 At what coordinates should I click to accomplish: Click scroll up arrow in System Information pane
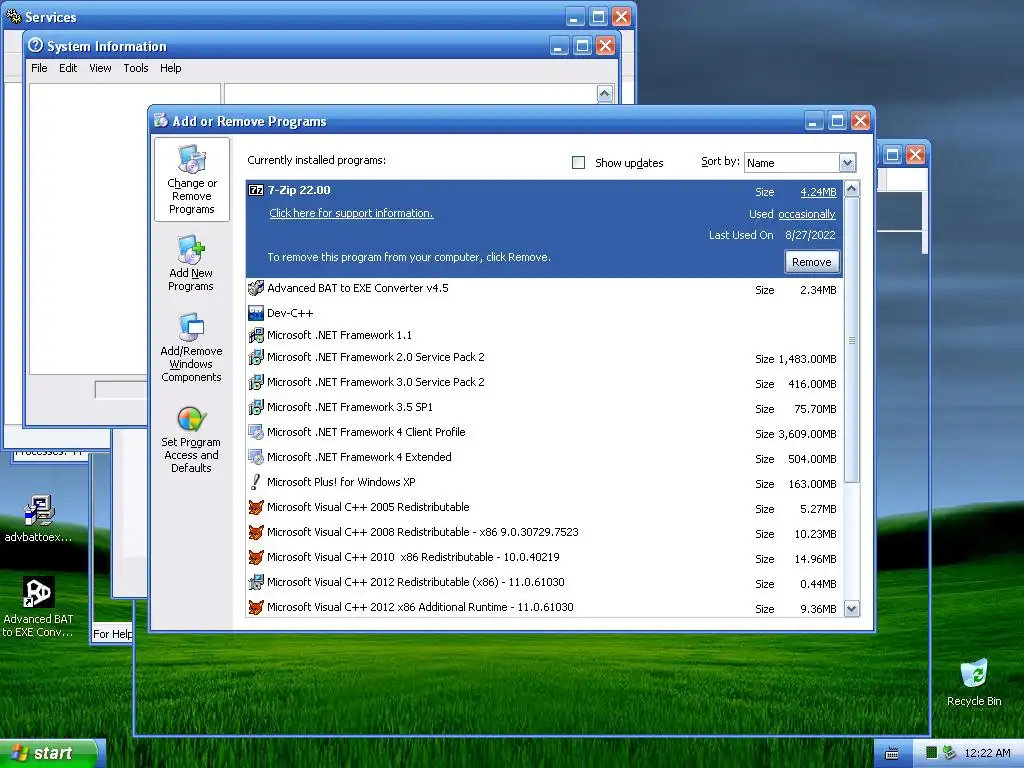click(605, 93)
